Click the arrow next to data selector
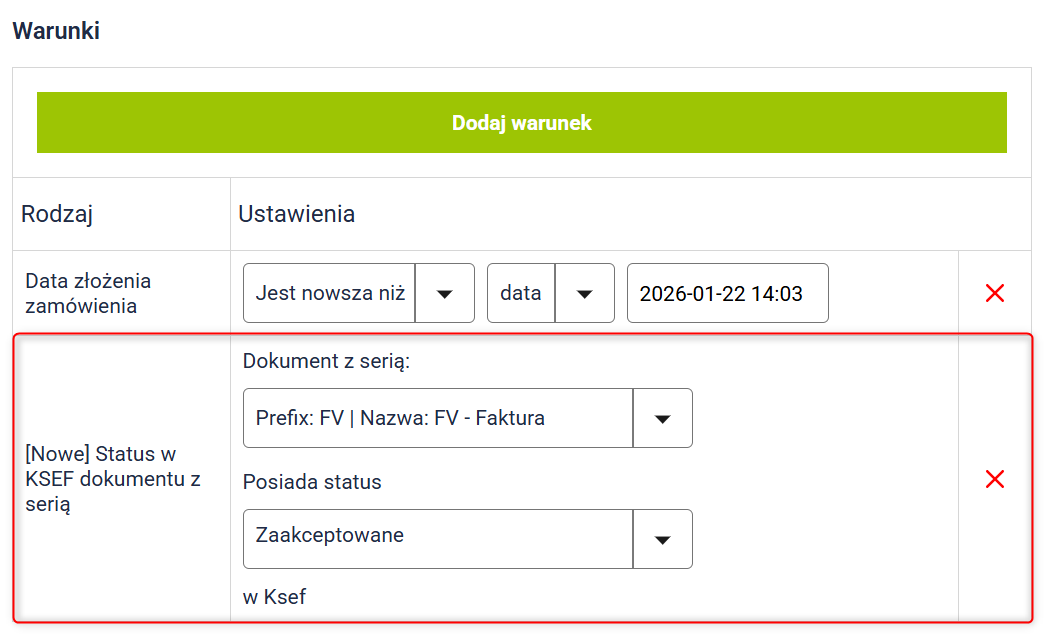Screen dimensions: 1044x634 coord(585,293)
